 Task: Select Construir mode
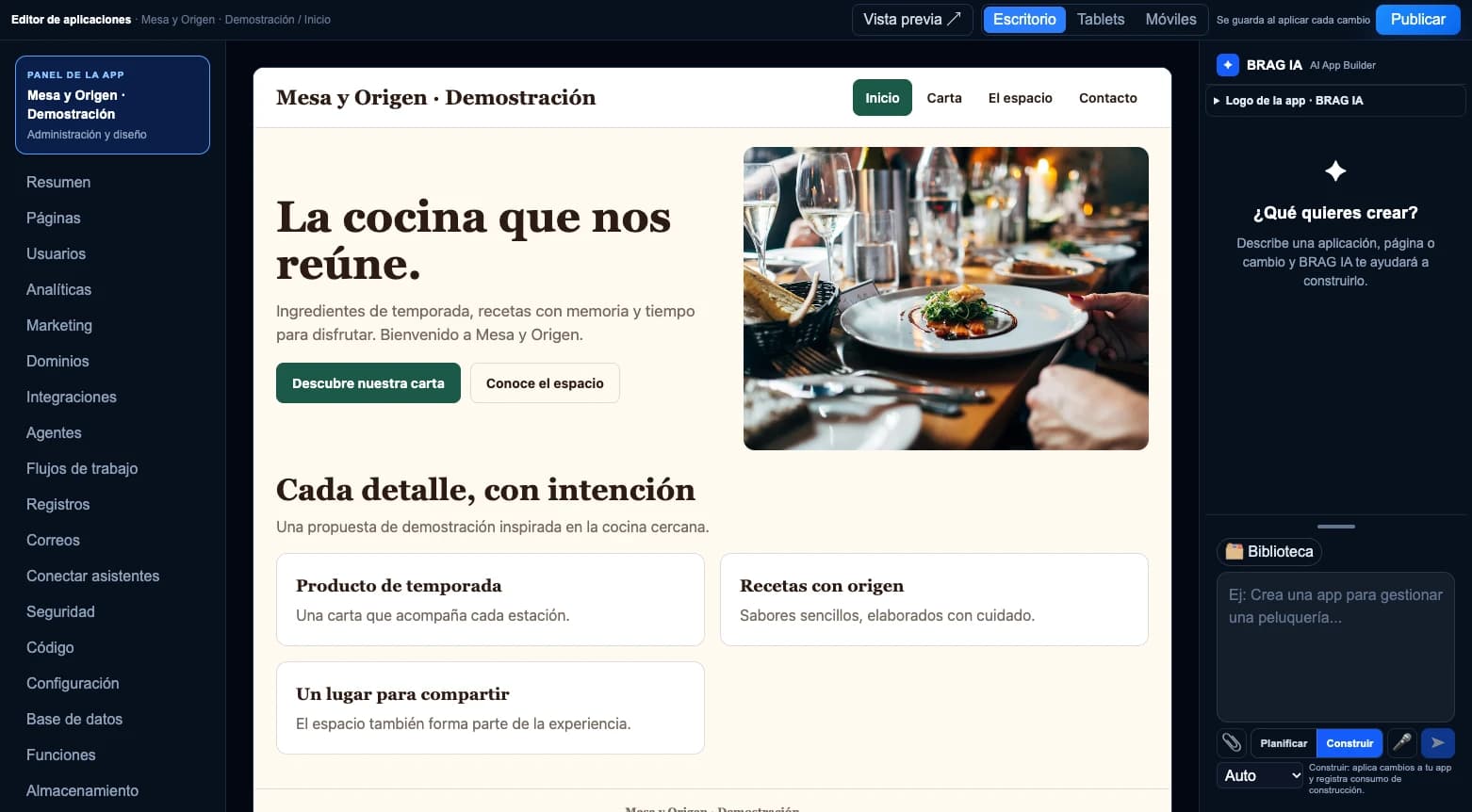[1349, 743]
